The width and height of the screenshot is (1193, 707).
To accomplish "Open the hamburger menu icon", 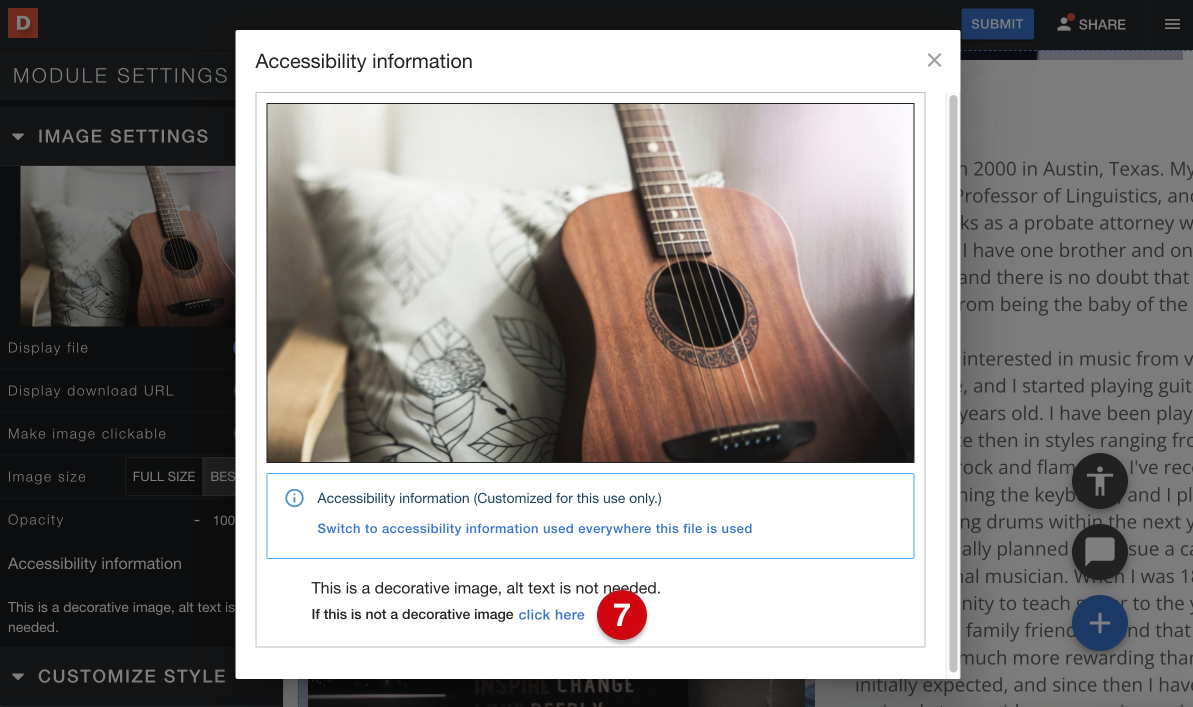I will (1172, 24).
